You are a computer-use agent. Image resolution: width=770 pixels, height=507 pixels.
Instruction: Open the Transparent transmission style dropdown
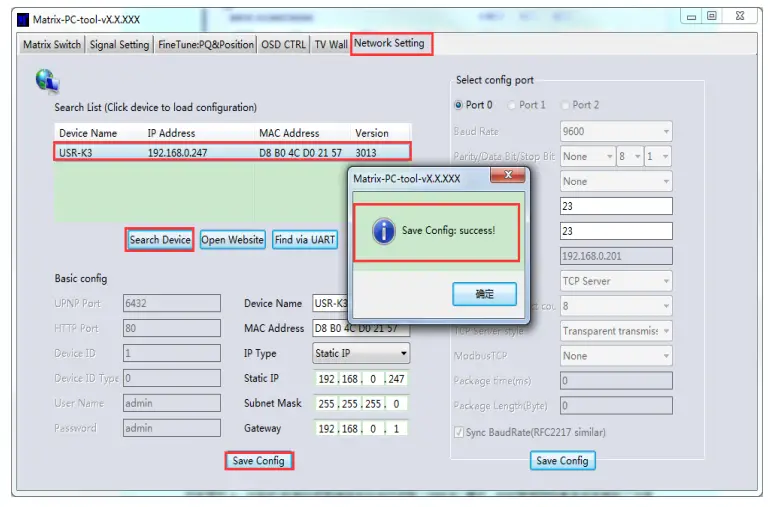616,331
